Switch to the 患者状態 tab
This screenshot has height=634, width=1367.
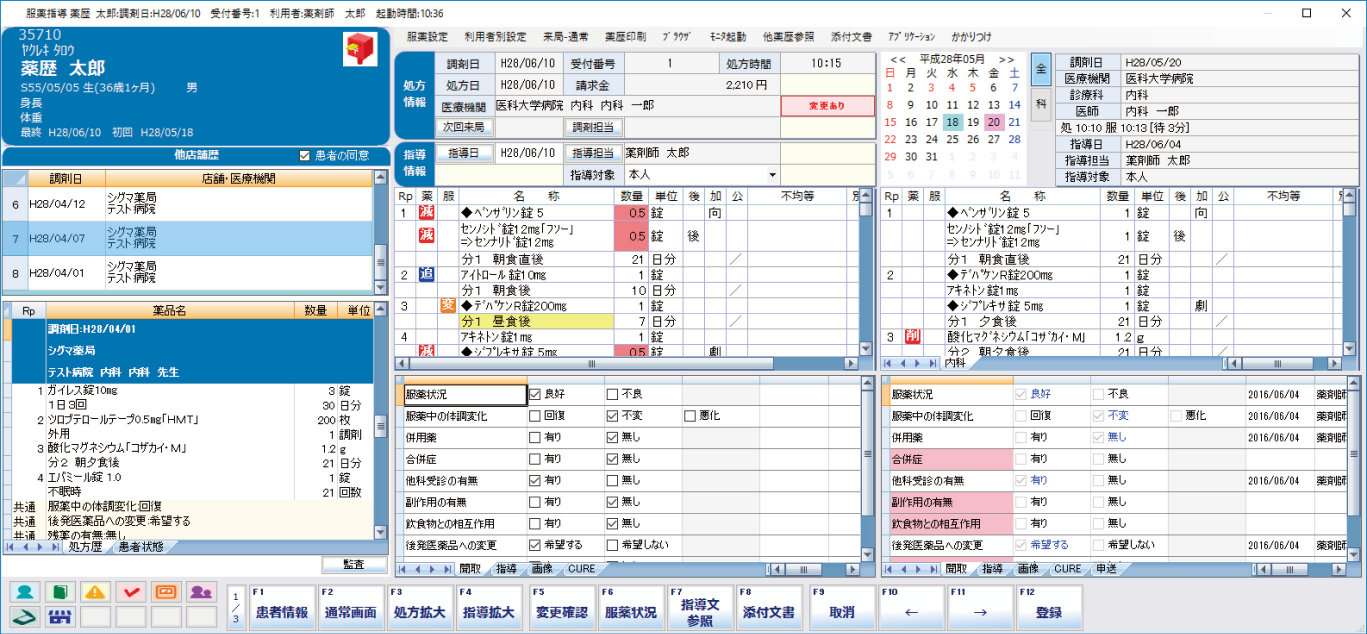pyautogui.click(x=143, y=547)
